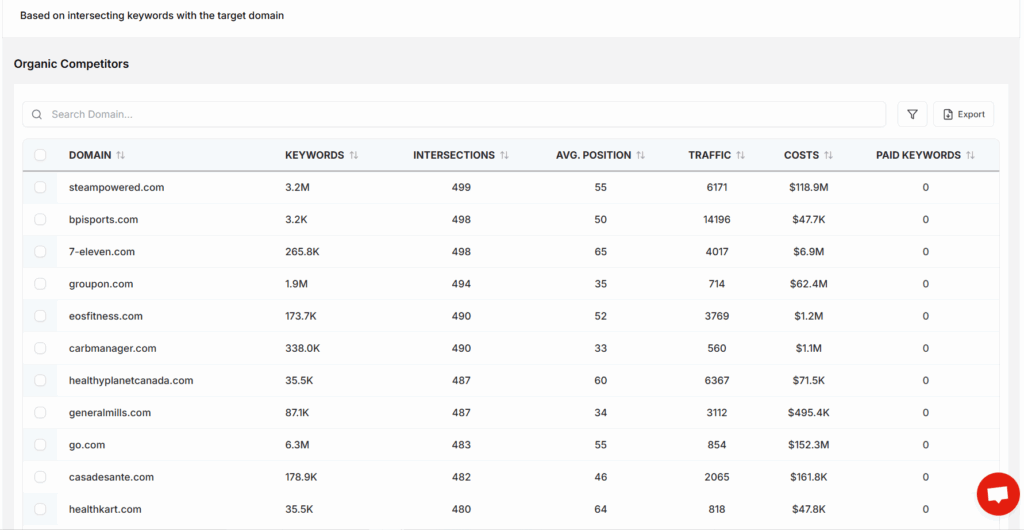
Task: Click the steampowered.com domain
Action: click(116, 187)
